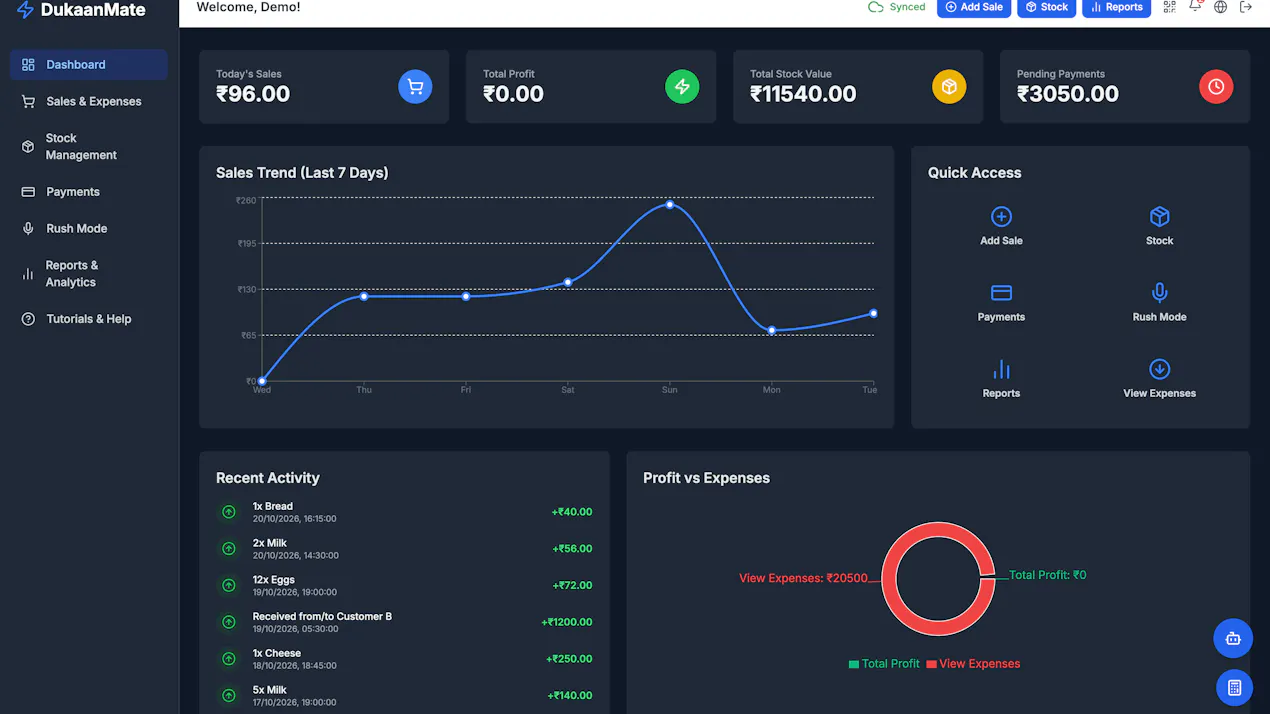
Task: Open Stock tile in Quick Access
Action: (1159, 226)
